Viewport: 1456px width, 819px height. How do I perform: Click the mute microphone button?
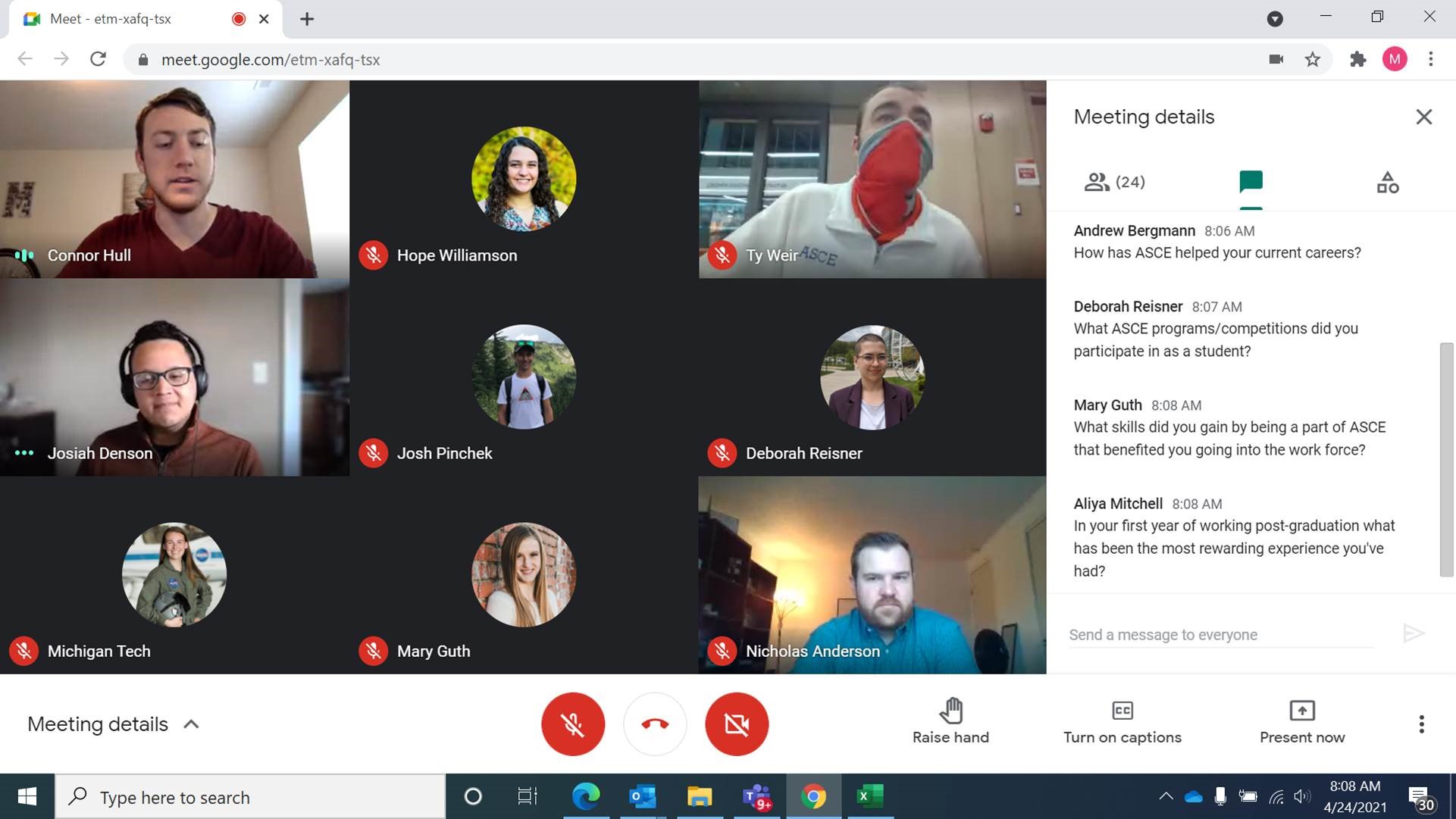572,723
